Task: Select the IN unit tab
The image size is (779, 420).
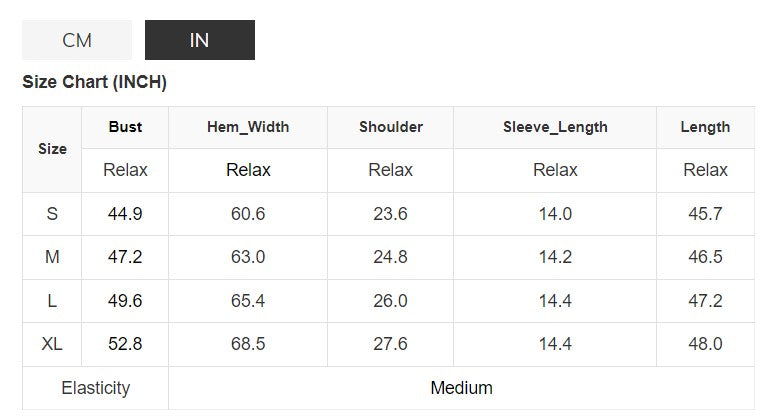Action: click(x=199, y=40)
